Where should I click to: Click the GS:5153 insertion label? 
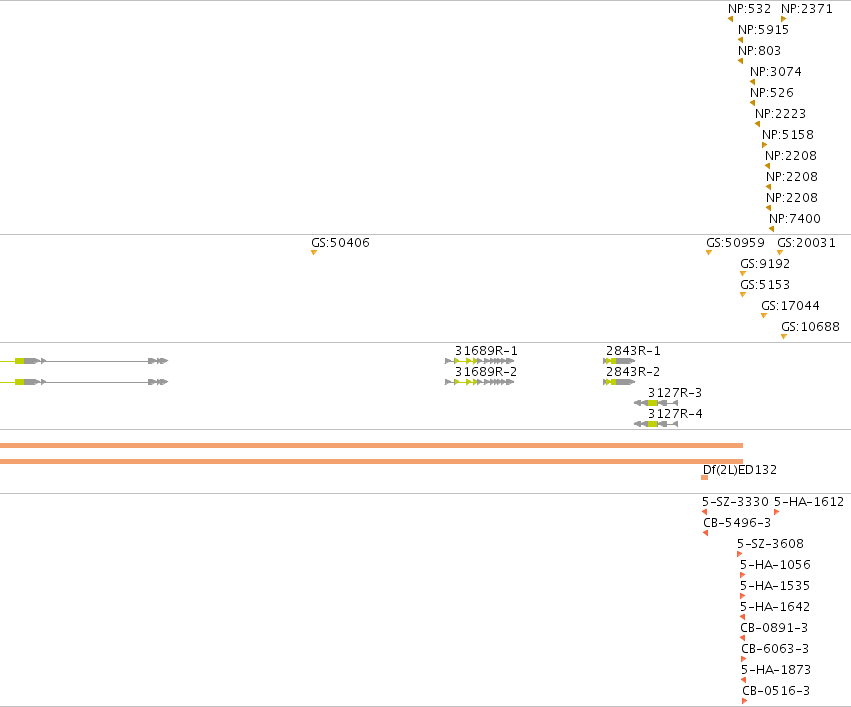coord(765,285)
